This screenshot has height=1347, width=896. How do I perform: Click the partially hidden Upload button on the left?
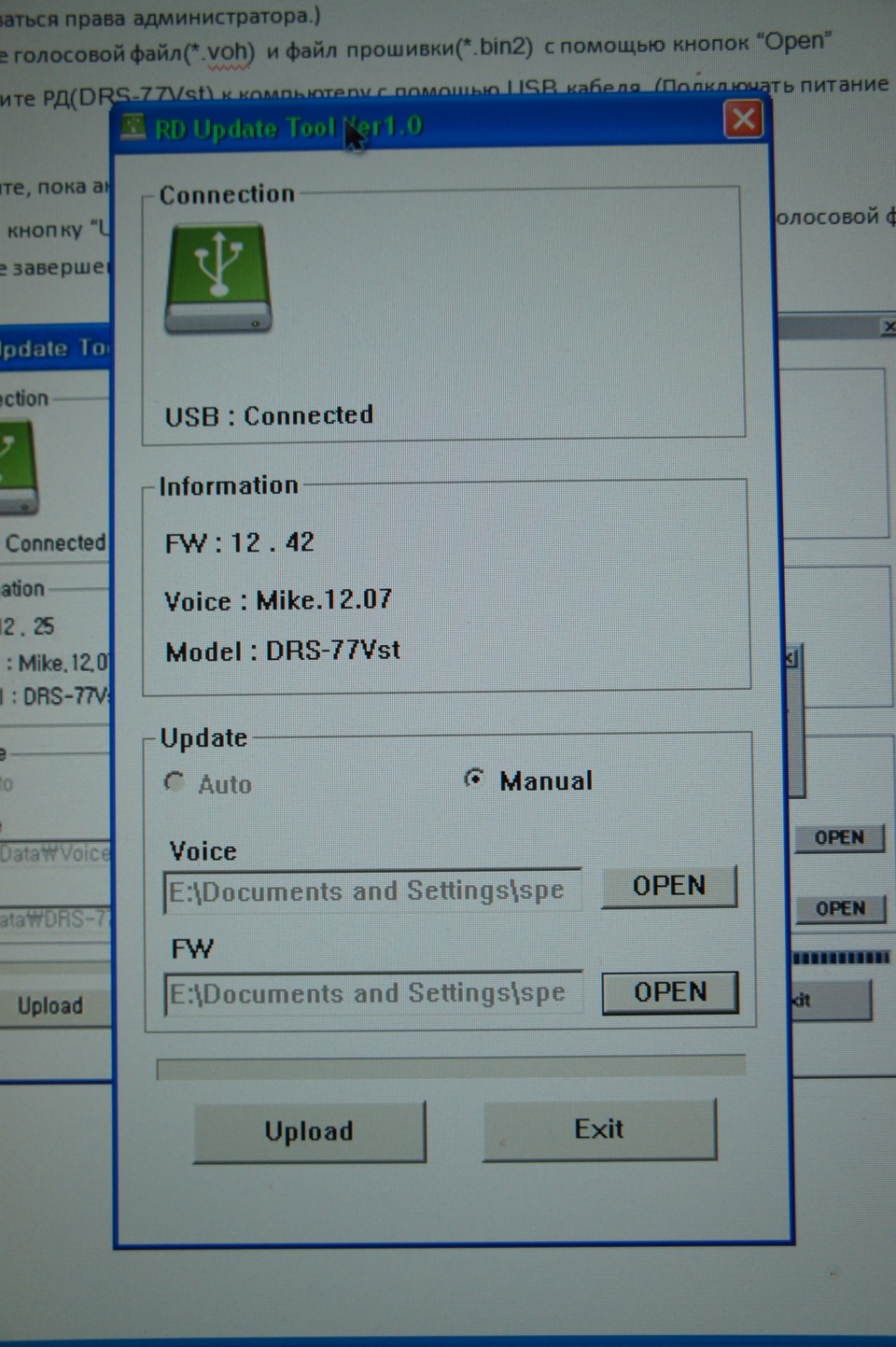[x=51, y=1005]
